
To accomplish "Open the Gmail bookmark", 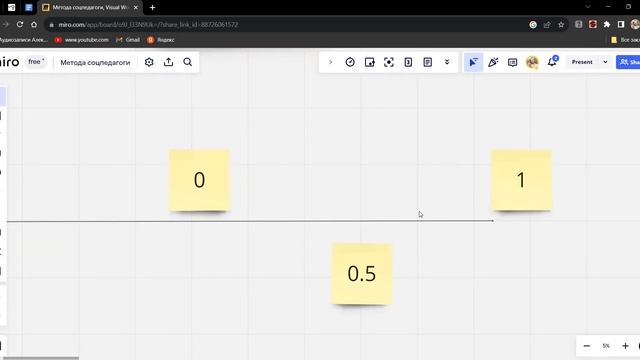I will (x=128, y=40).
